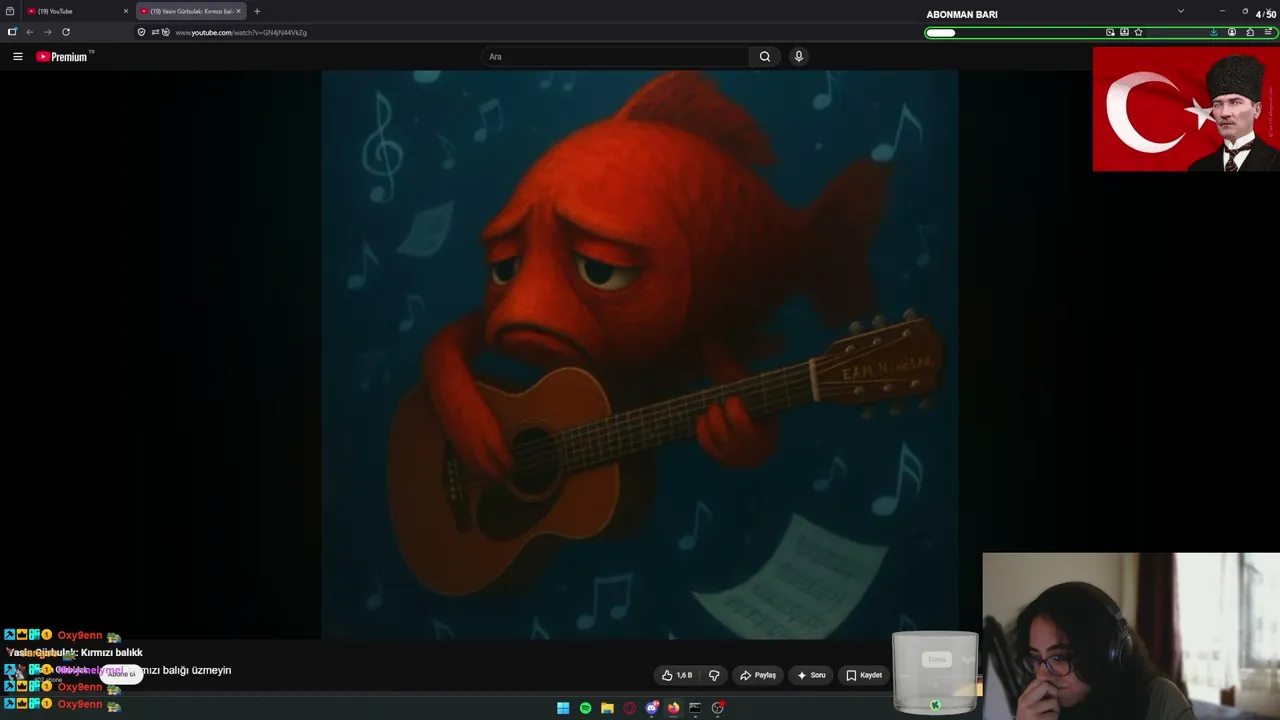Dislike the video with thumbs down
Image resolution: width=1280 pixels, height=720 pixels.
click(714, 675)
